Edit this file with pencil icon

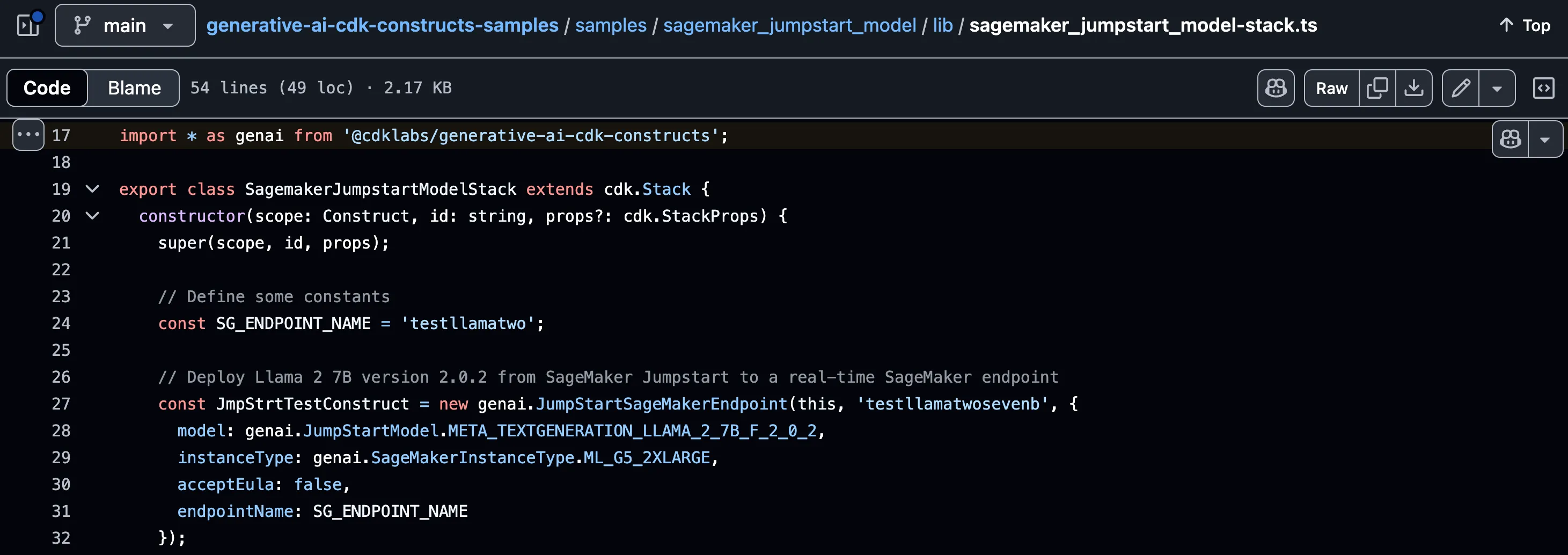[x=1460, y=88]
